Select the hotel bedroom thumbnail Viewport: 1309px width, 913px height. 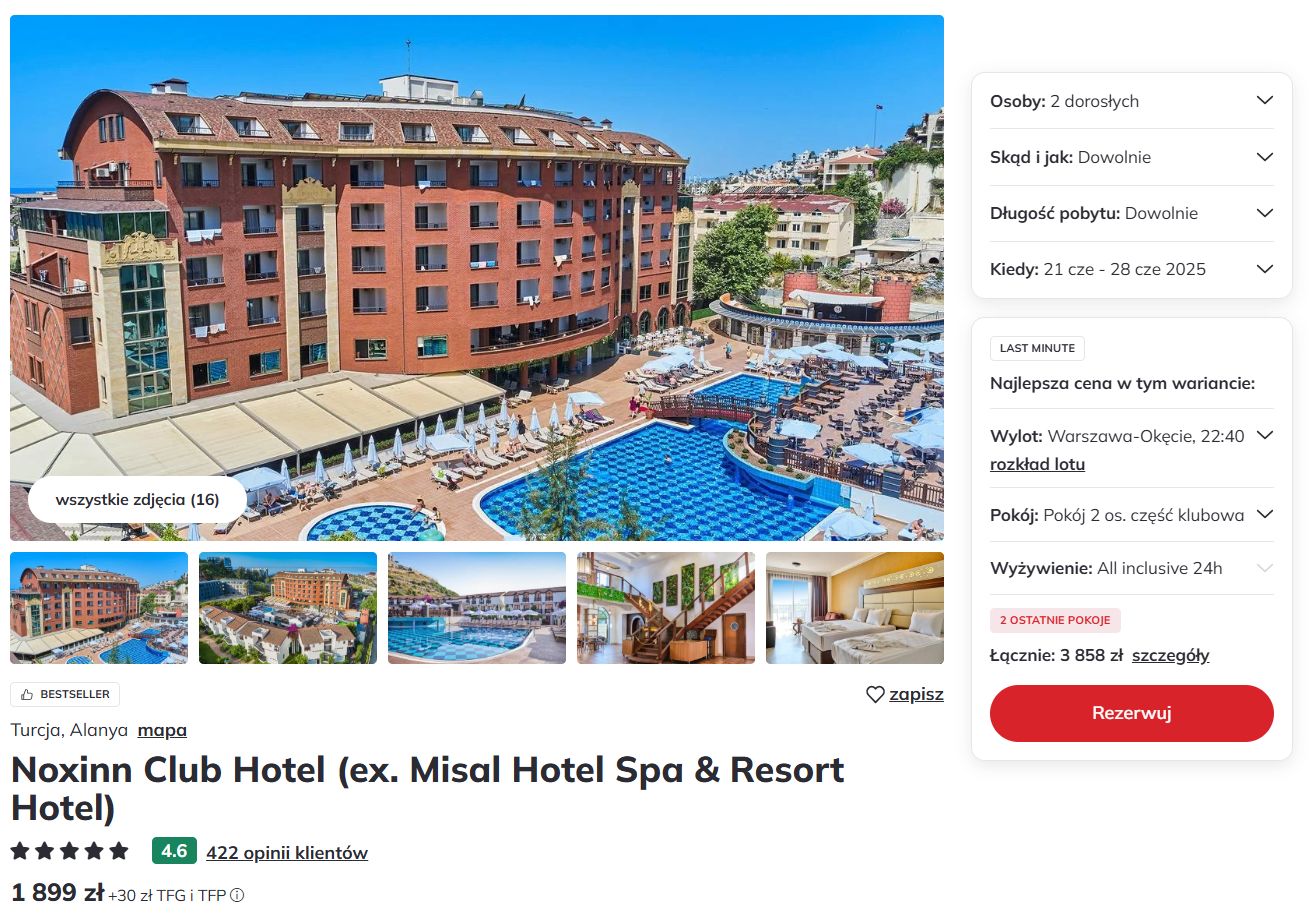point(855,608)
